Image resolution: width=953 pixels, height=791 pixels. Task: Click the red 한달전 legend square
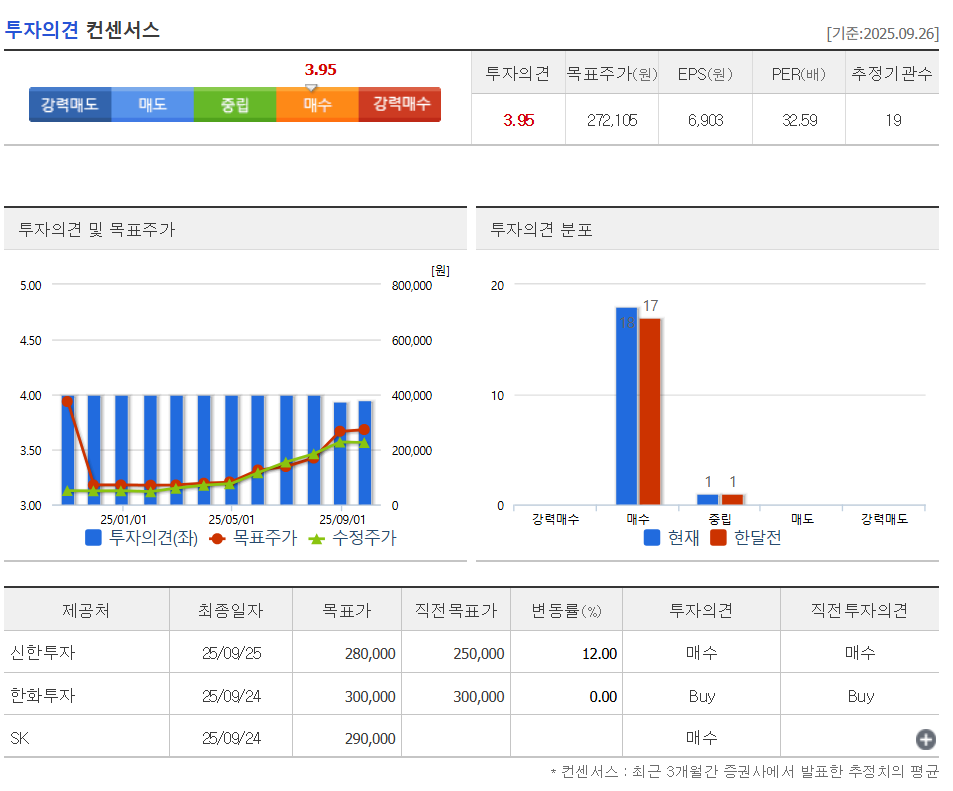coord(718,537)
